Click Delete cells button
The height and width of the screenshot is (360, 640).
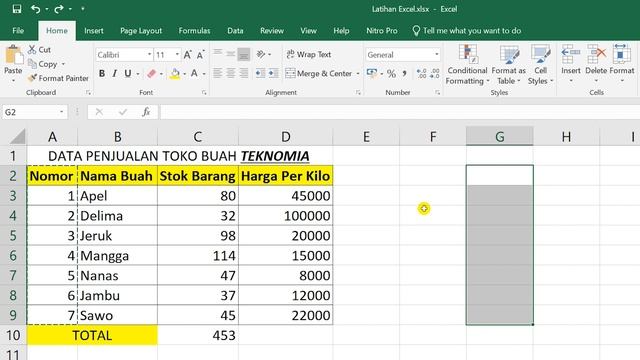click(596, 63)
